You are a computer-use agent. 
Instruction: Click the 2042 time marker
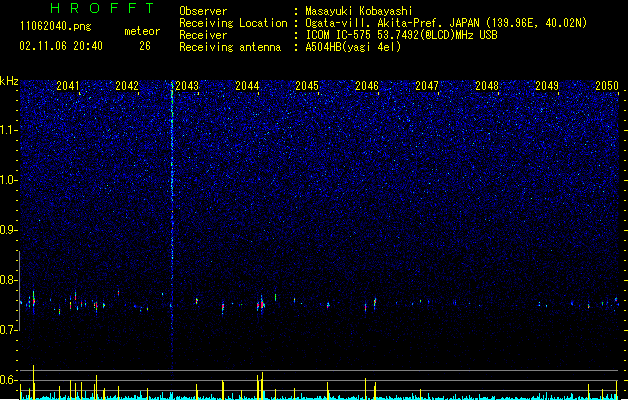coord(127,85)
